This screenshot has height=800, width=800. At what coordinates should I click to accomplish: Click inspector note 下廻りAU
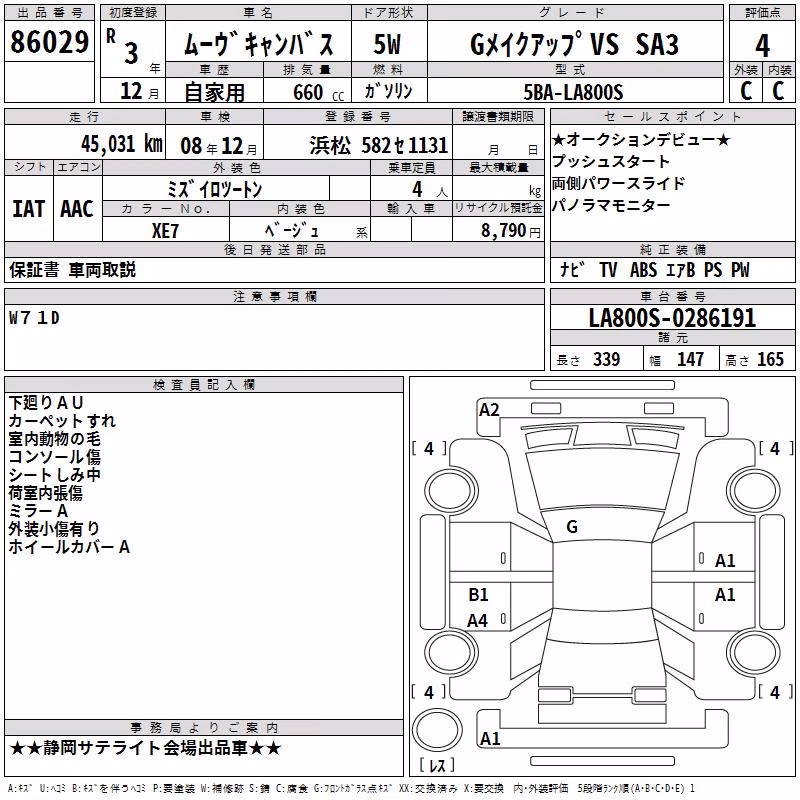[x=46, y=403]
